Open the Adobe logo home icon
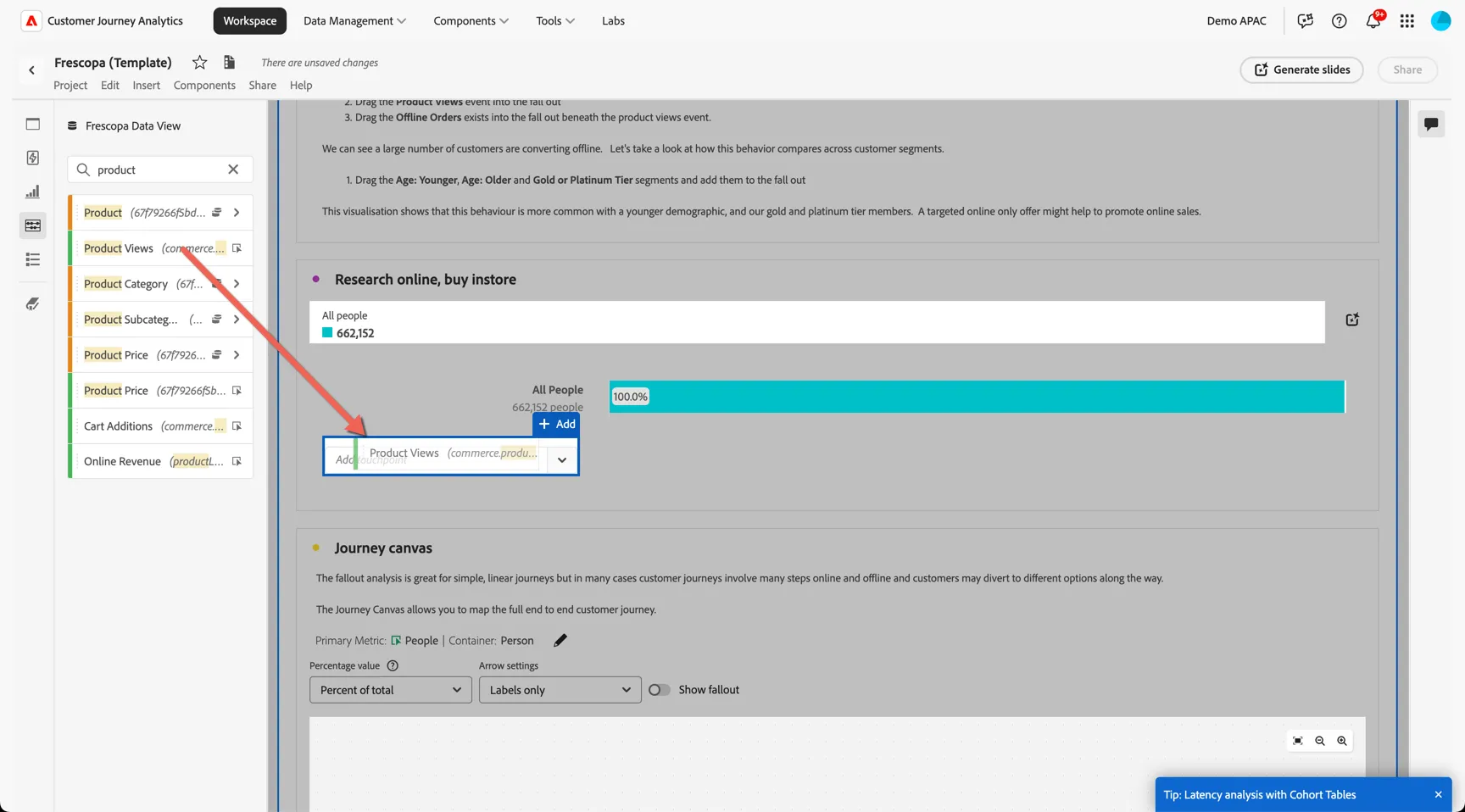Viewport: 1465px width, 812px height. point(31,20)
